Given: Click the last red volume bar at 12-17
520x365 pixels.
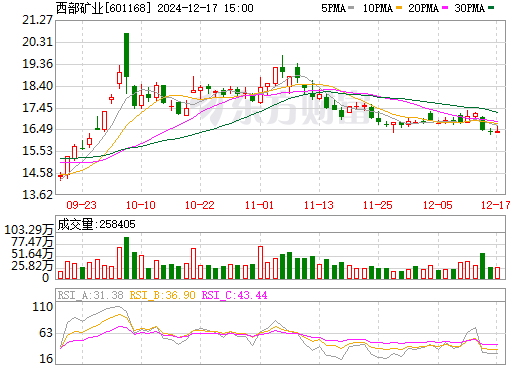Looking at the screenshot, I should click(498, 273).
